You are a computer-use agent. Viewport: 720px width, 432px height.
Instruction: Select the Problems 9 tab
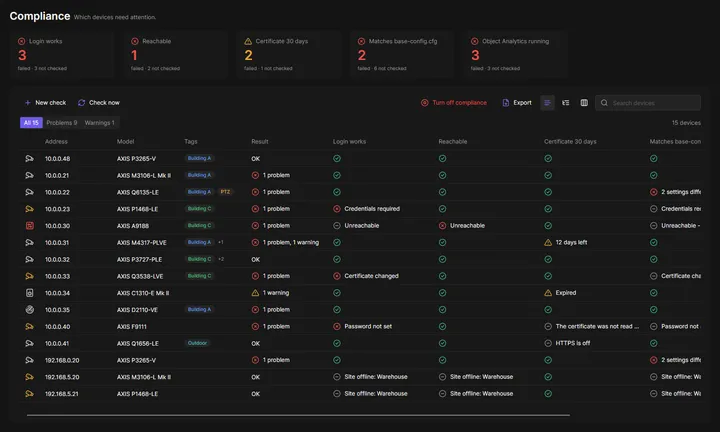(62, 123)
